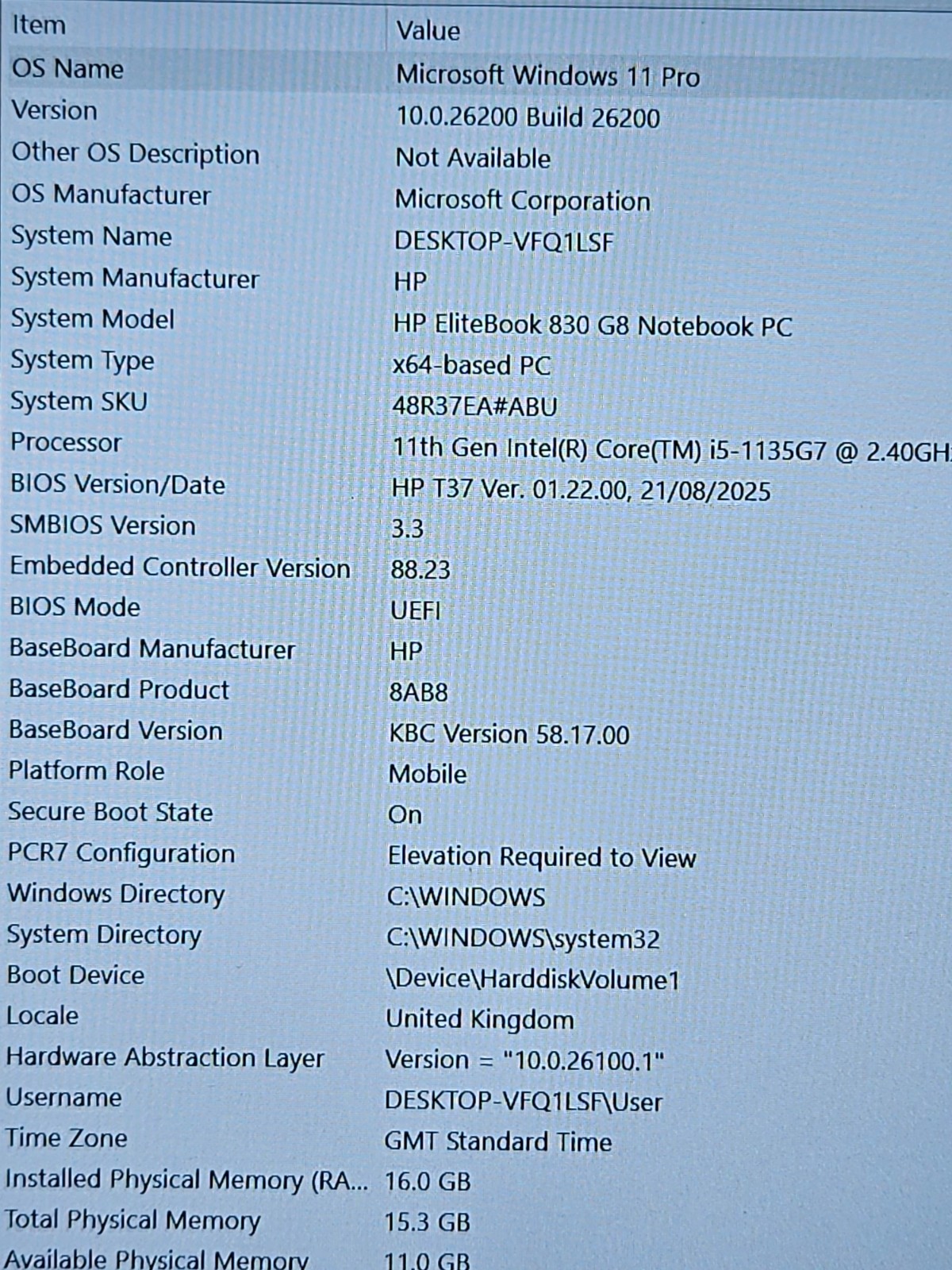Select value C:\WINDOWS\system32

(524, 939)
